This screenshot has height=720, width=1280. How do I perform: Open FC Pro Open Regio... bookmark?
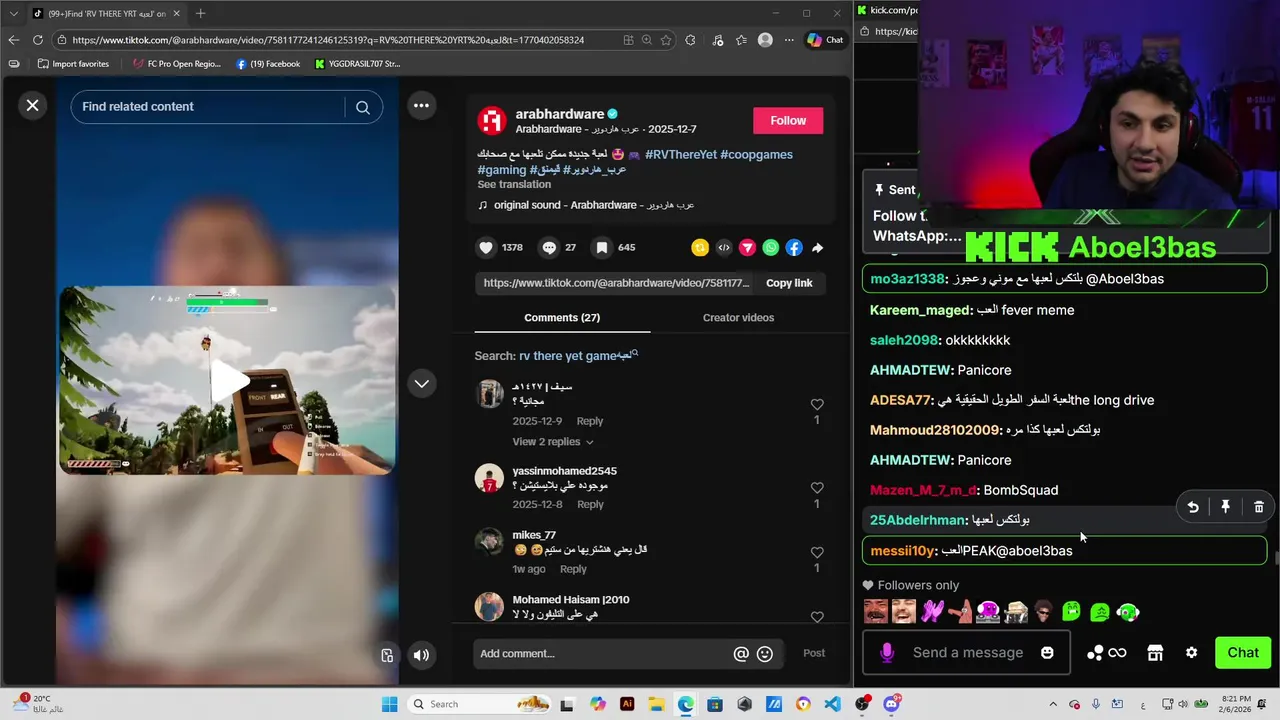(177, 64)
